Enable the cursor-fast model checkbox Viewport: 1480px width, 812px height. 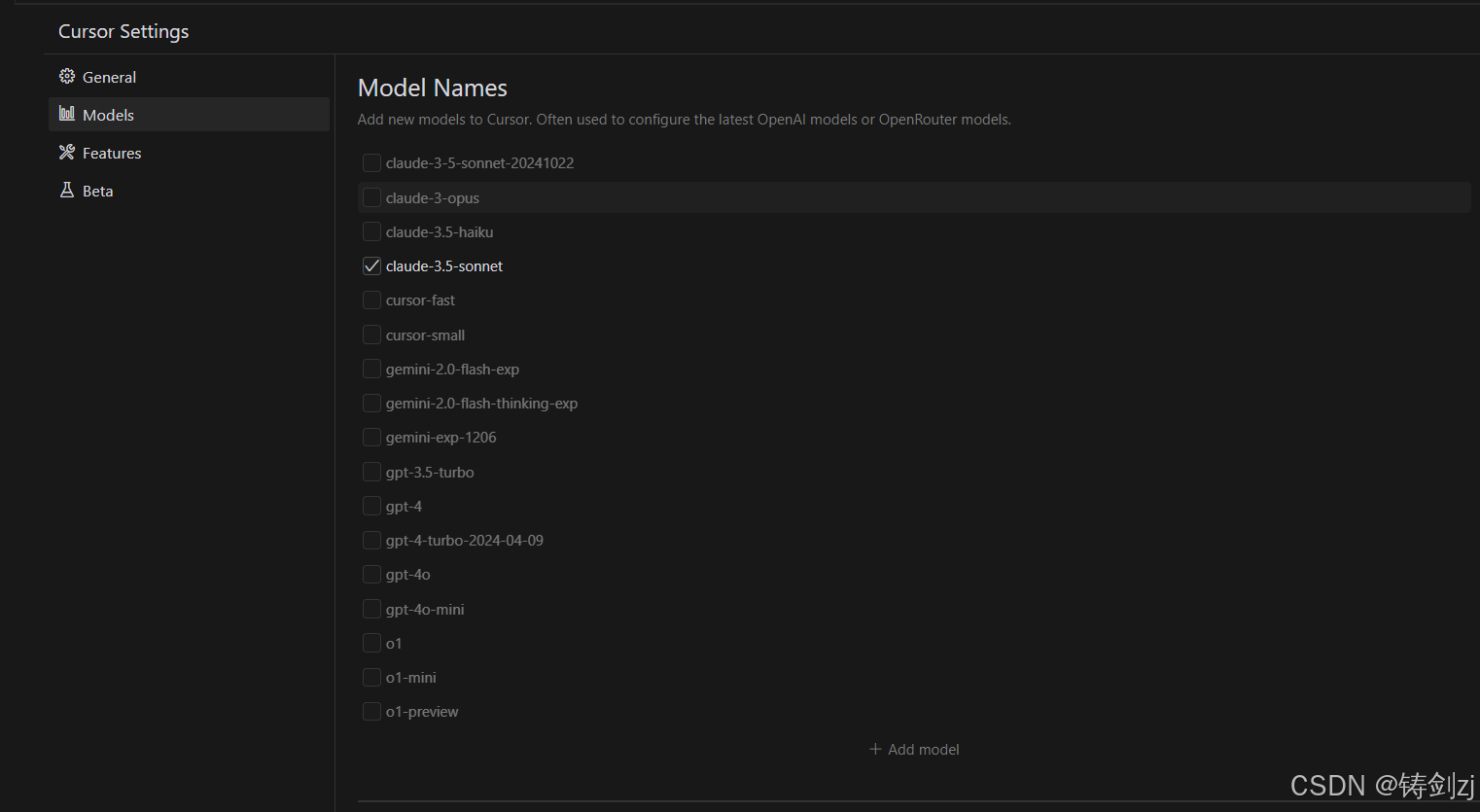[x=371, y=300]
